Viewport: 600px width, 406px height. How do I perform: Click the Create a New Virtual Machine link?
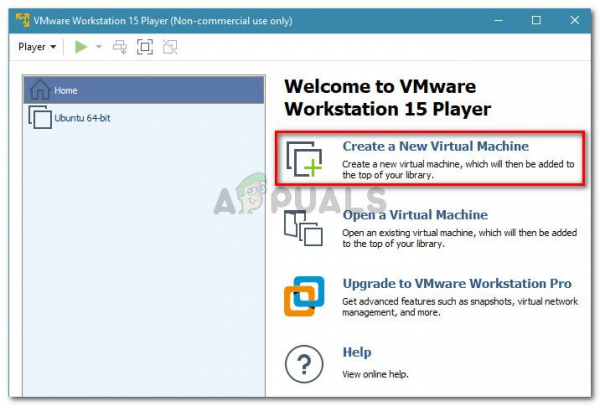tap(435, 146)
